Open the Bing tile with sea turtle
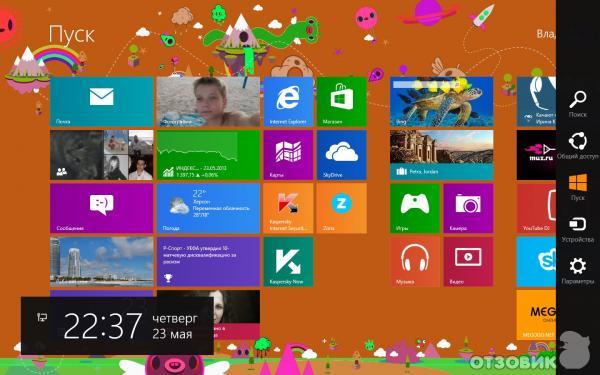The image size is (600, 375). 442,101
